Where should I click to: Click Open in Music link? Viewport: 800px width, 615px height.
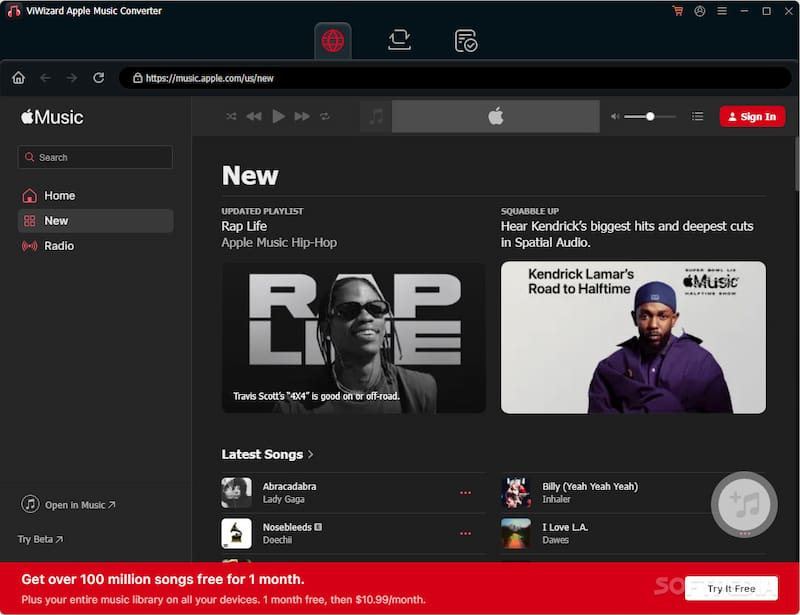(69, 504)
